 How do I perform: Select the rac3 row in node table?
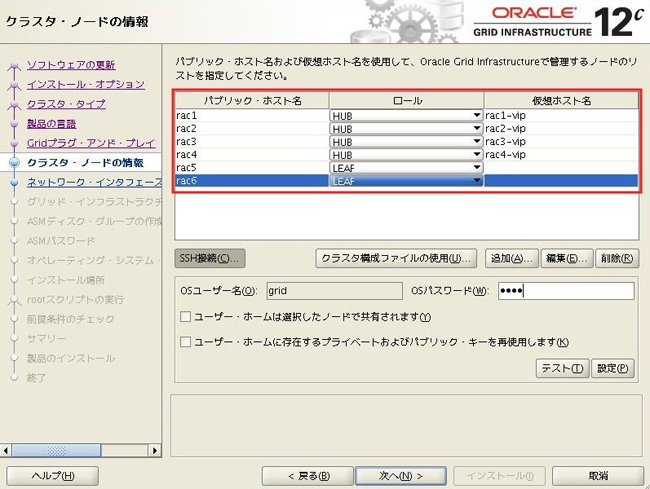click(x=250, y=142)
